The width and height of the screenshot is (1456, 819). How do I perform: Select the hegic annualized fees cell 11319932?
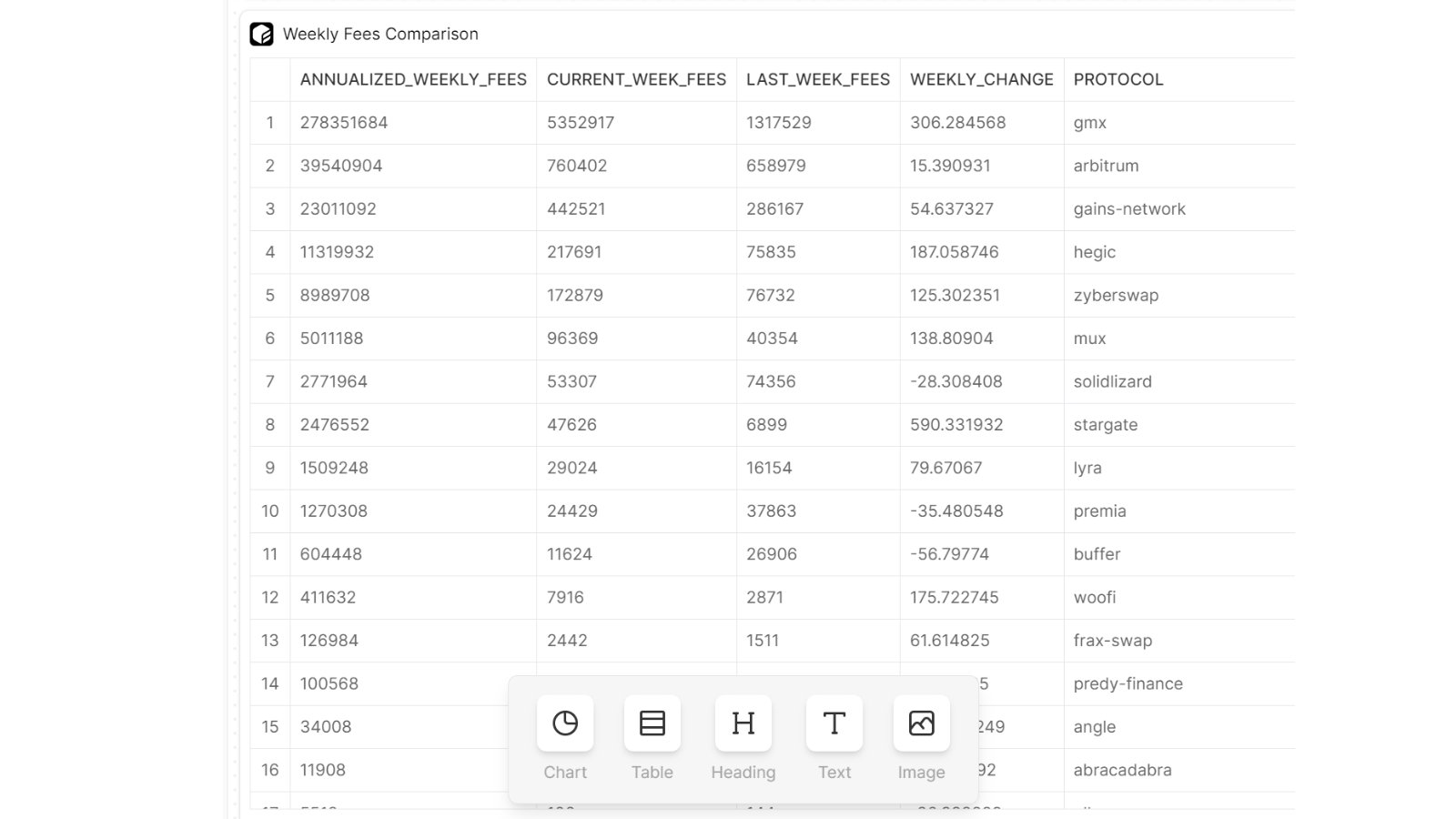click(337, 252)
